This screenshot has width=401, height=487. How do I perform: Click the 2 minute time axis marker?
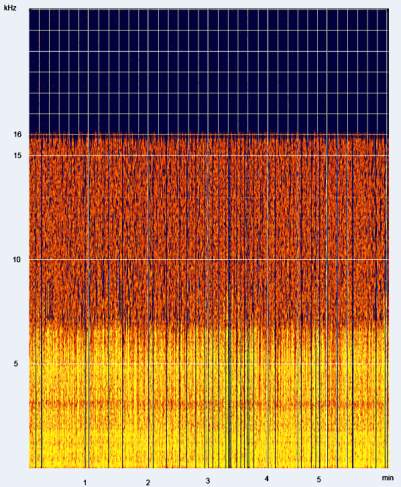[148, 482]
